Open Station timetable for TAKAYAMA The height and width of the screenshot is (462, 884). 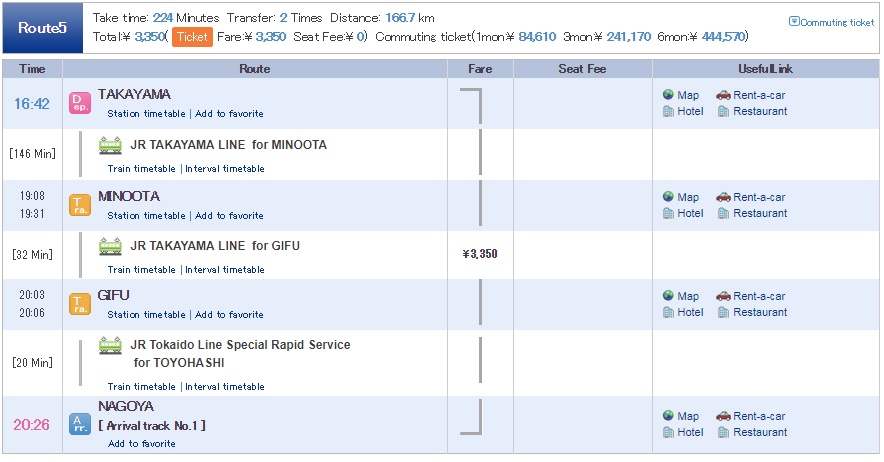point(146,113)
